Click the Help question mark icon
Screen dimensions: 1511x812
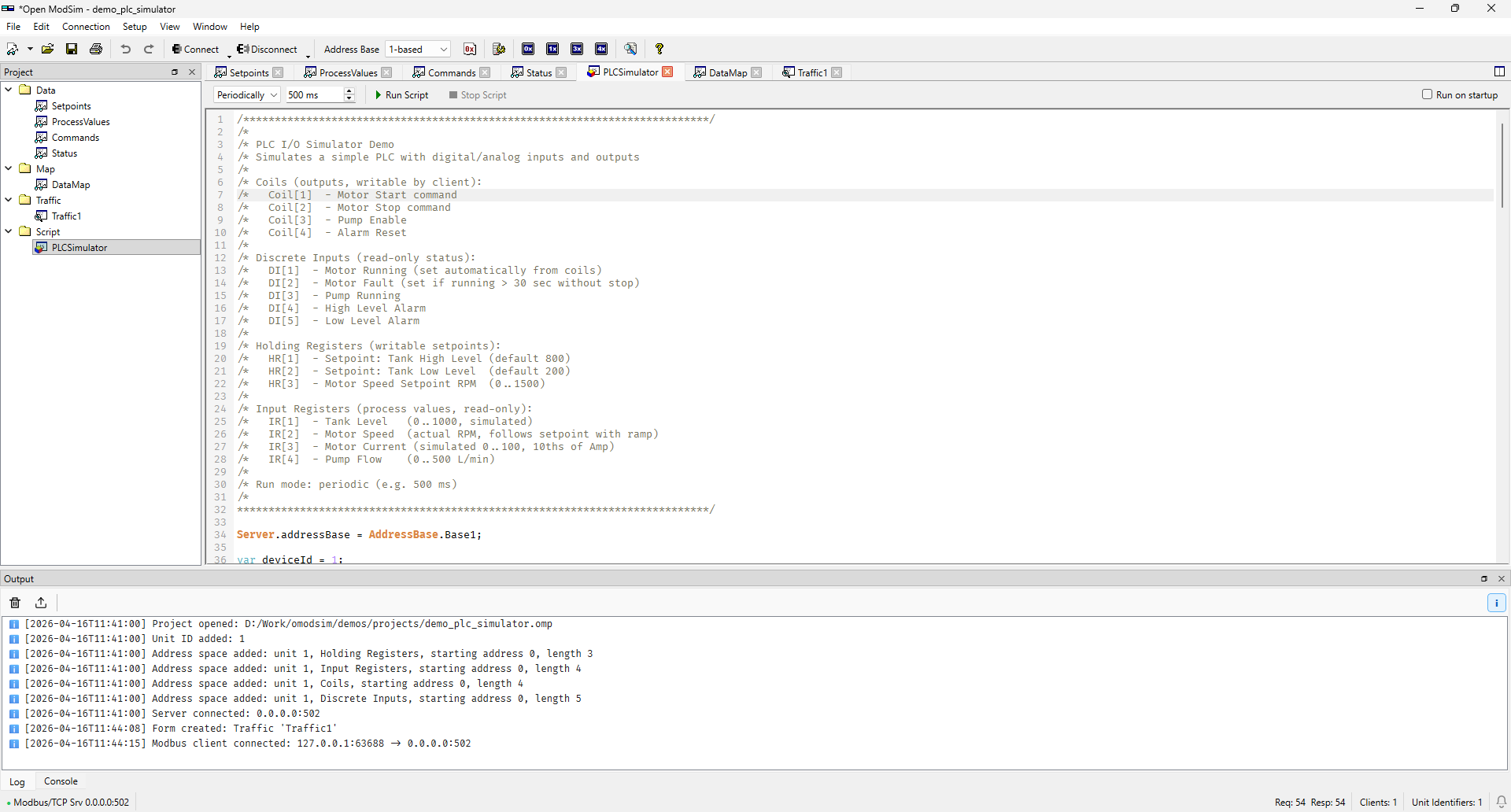point(659,49)
